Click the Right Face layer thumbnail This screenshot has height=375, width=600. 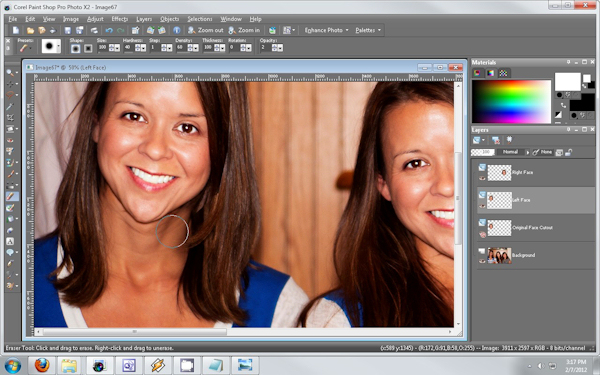499,173
